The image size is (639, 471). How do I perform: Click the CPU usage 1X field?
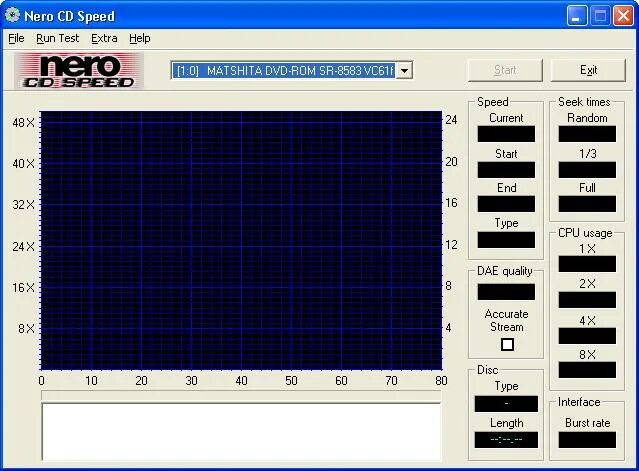587,264
